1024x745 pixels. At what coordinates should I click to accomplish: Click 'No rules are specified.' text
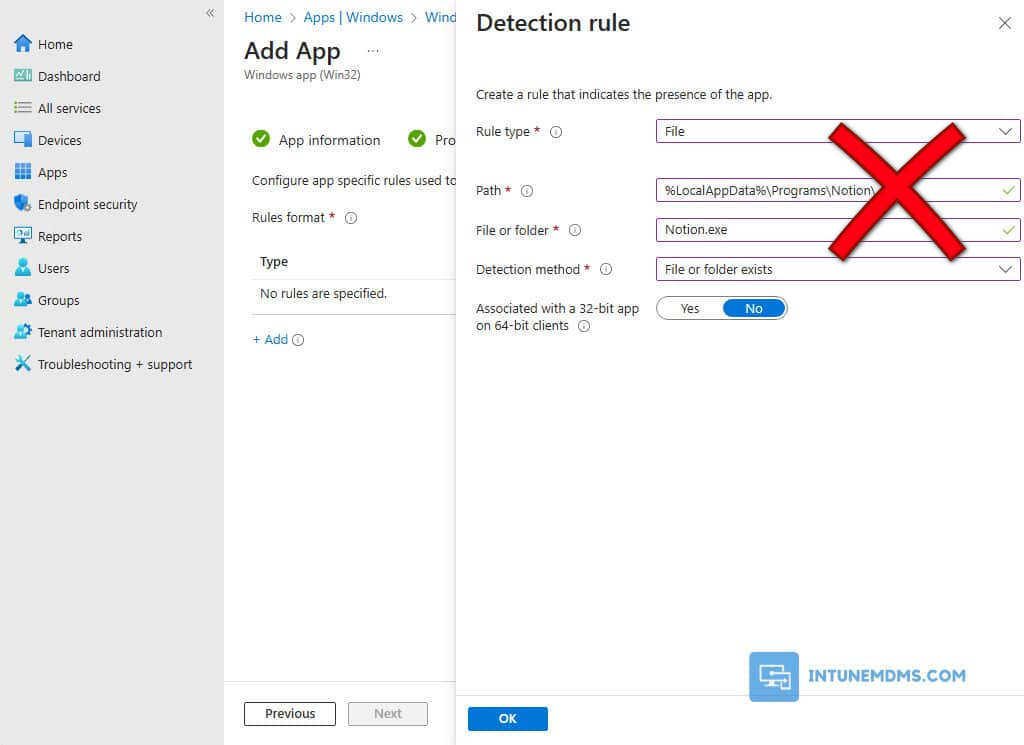click(x=323, y=294)
